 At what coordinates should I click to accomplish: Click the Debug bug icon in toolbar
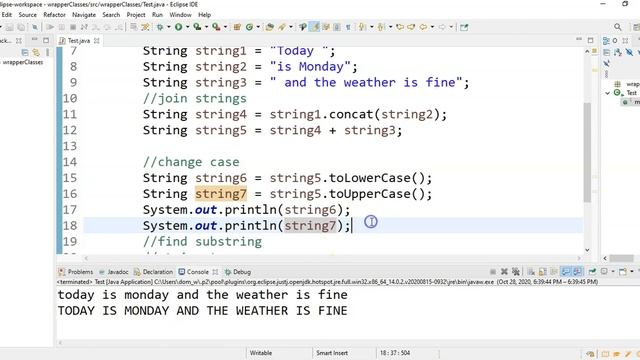160,27
